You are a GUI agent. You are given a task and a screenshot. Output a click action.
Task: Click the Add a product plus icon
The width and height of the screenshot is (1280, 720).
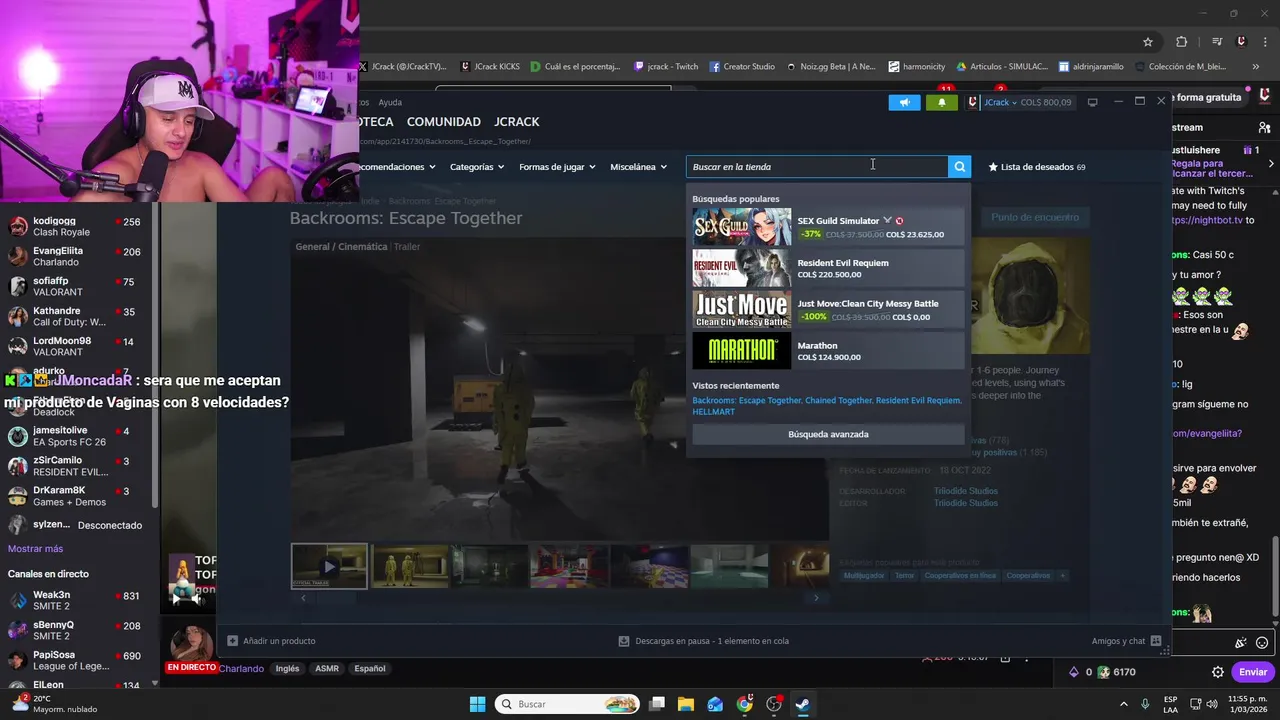(233, 641)
